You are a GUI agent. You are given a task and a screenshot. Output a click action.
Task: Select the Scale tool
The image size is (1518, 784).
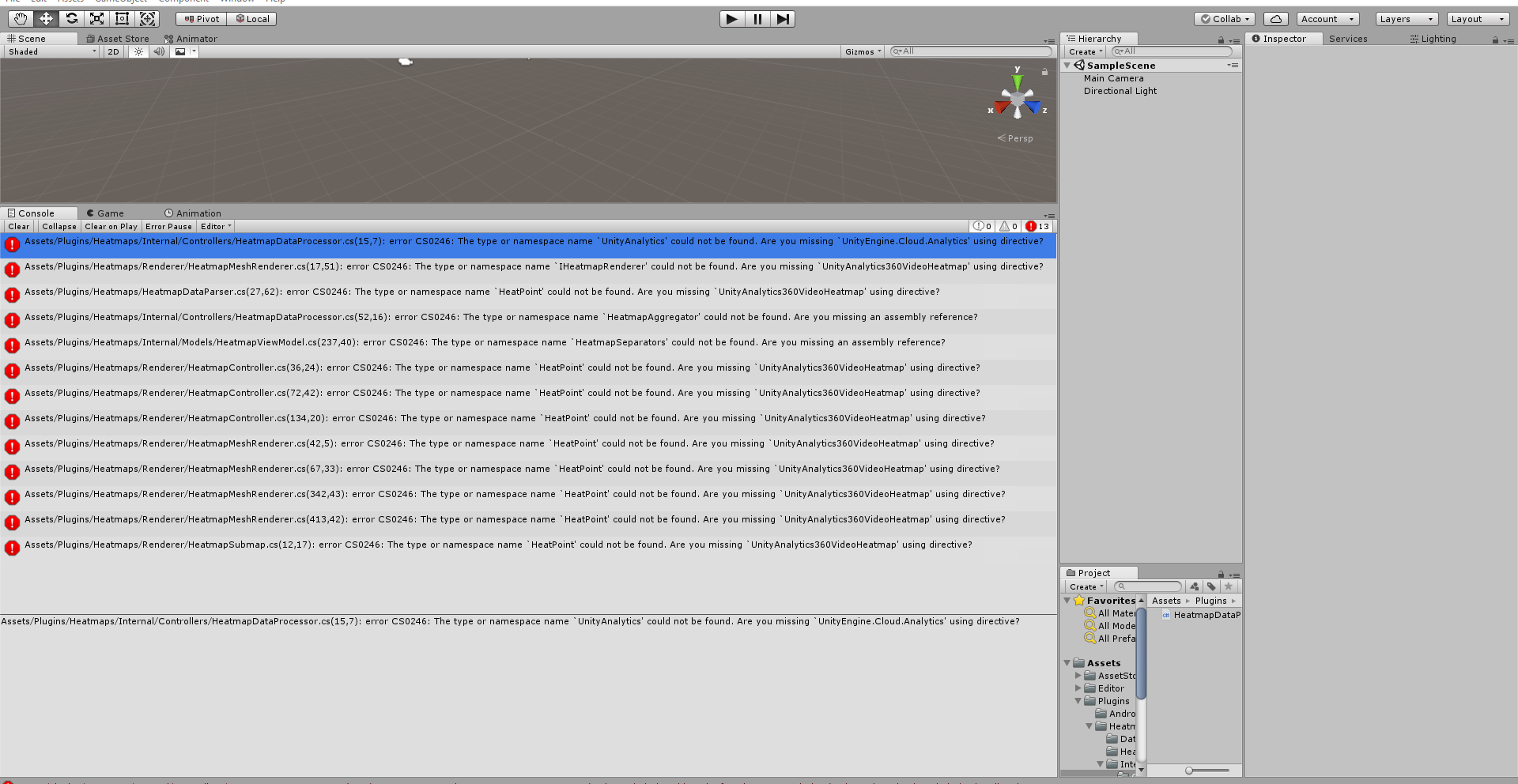click(x=96, y=18)
